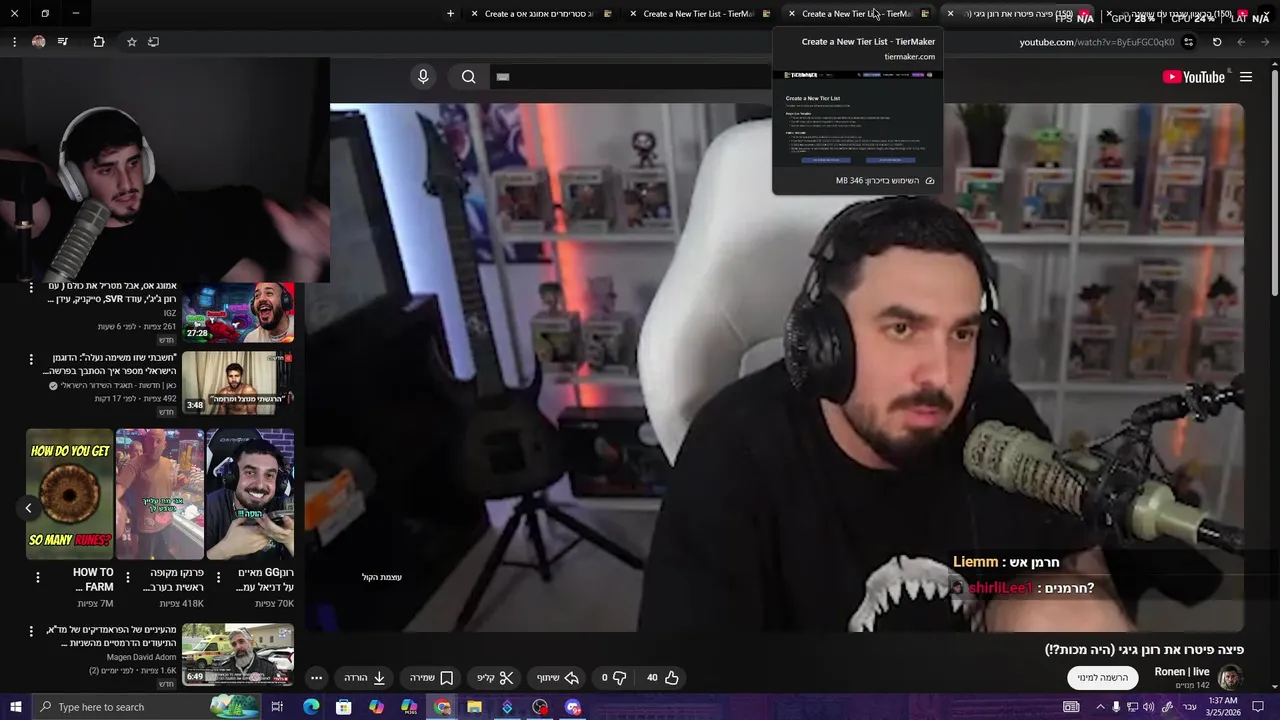Open the YouTube hamburger guide menu

(1246, 77)
